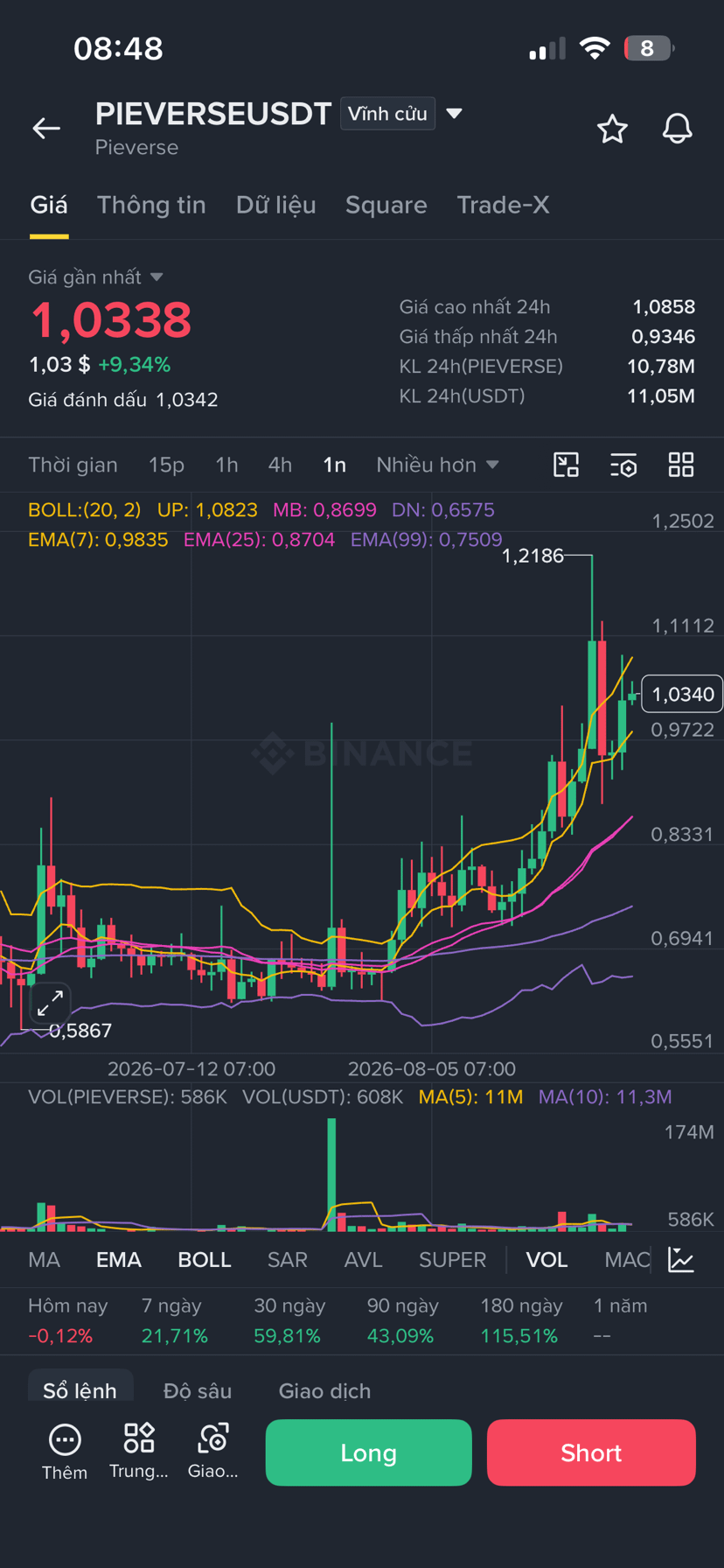
Task: Toggle the BOLL indicator
Action: [205, 1260]
